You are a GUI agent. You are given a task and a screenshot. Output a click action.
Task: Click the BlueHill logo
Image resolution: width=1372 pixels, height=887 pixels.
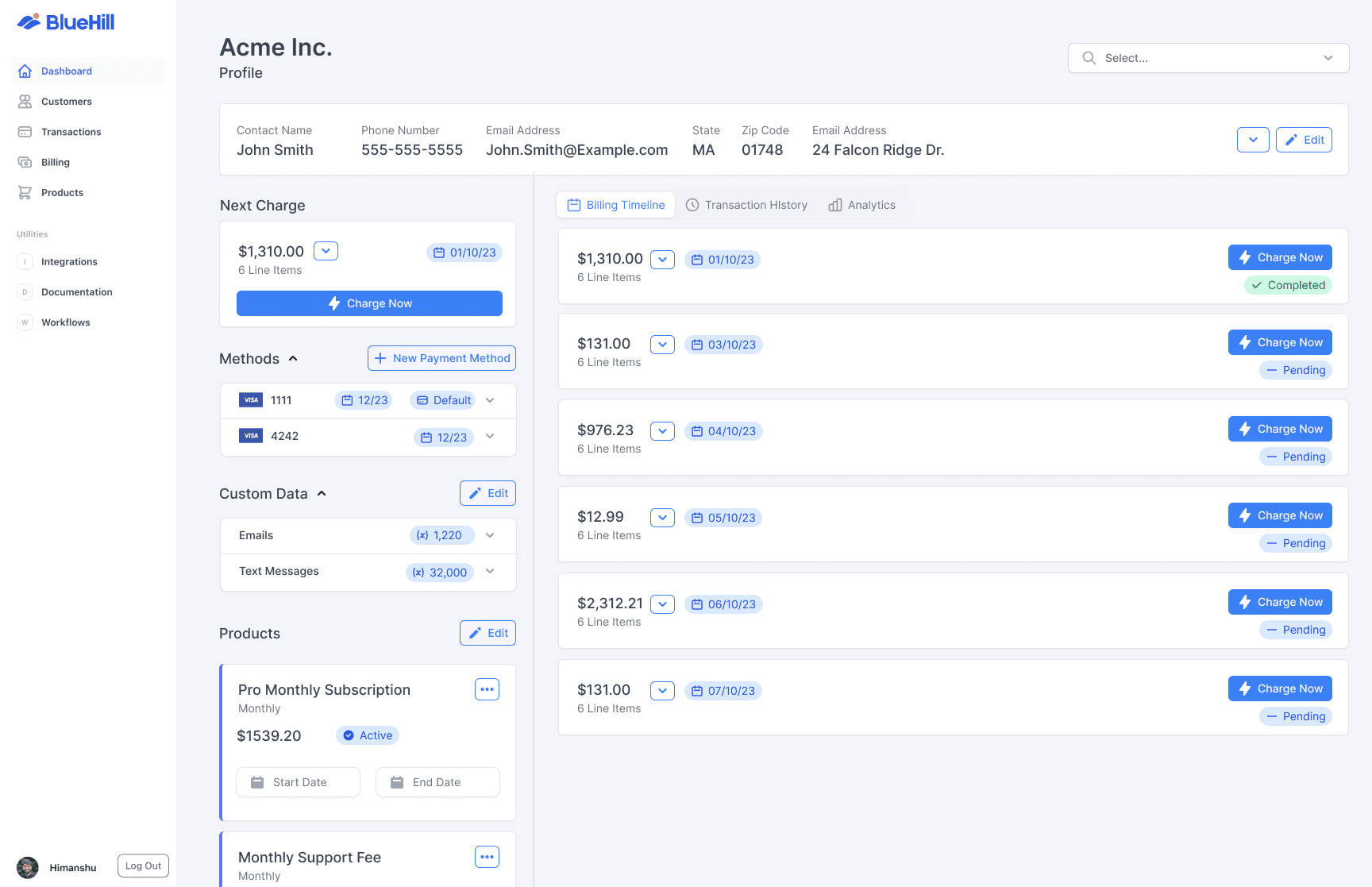(x=66, y=22)
